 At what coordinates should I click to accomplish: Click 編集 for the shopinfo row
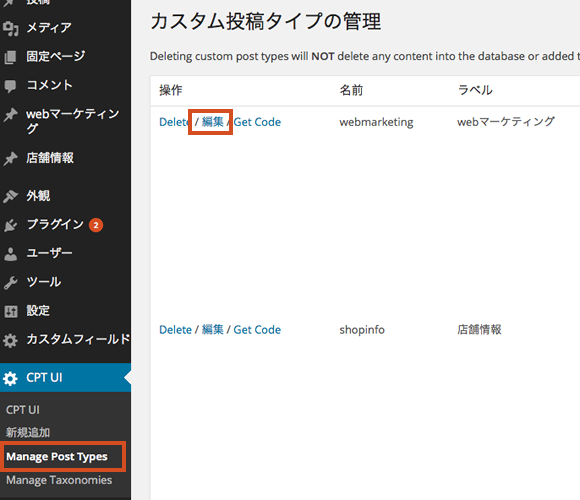(x=213, y=330)
